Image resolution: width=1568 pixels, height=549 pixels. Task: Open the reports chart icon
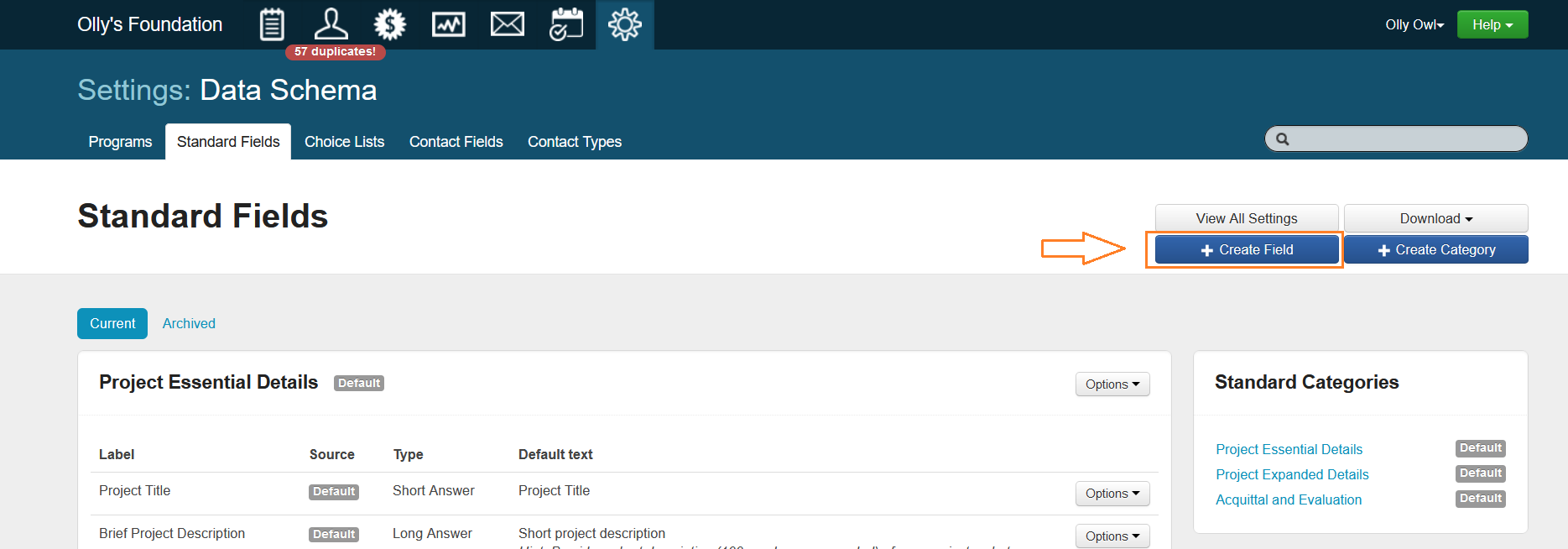pos(449,24)
